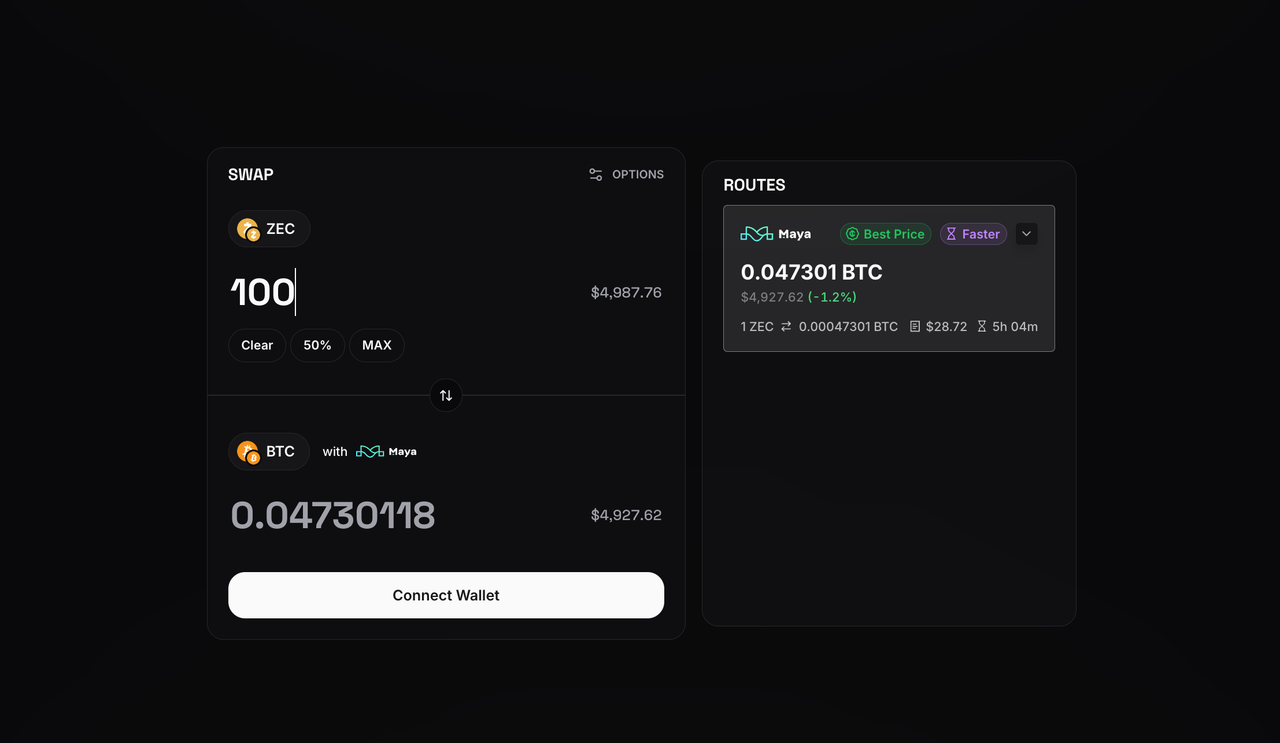Select the Faster badge
The image size is (1280, 743).
973,234
